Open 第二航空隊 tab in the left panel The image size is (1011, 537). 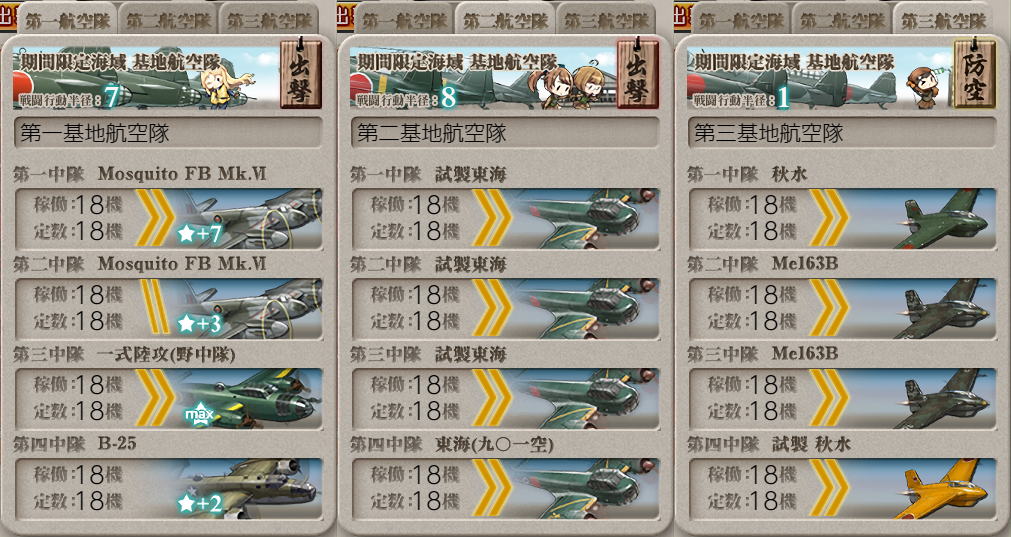point(168,20)
